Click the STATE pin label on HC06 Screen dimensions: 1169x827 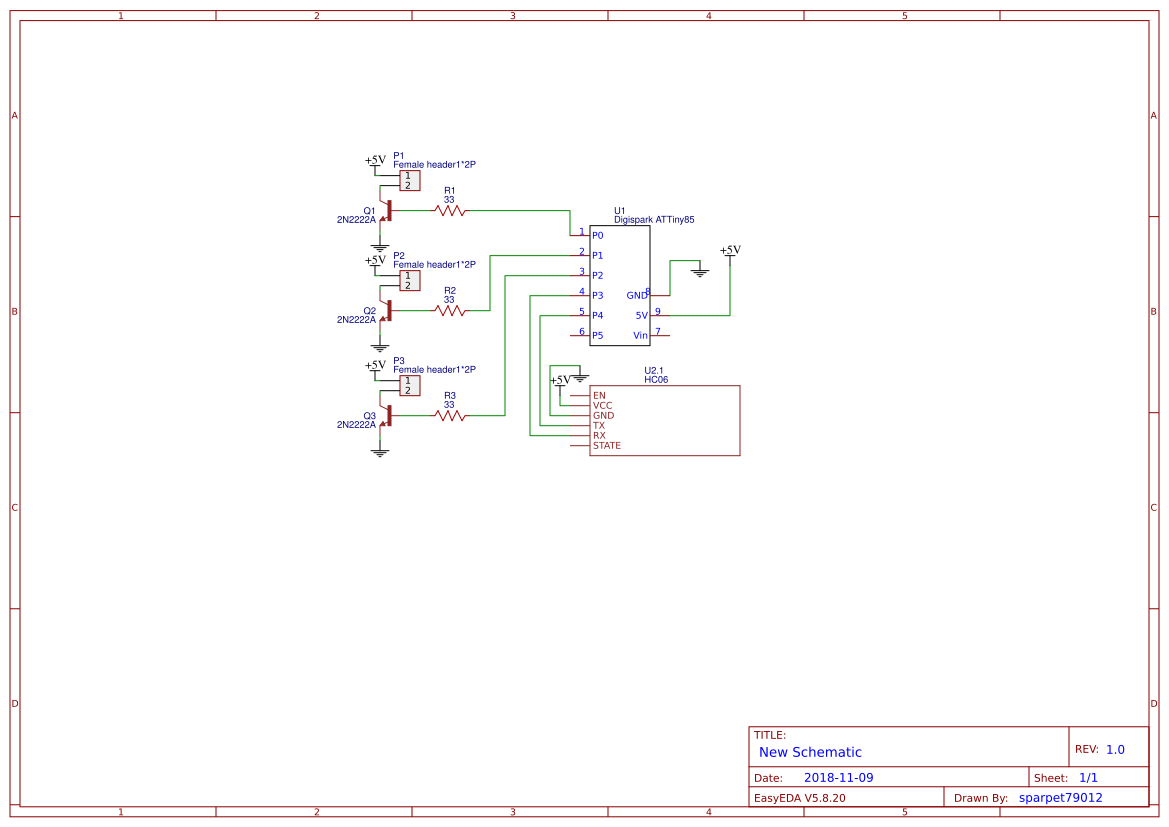pyautogui.click(x=606, y=445)
